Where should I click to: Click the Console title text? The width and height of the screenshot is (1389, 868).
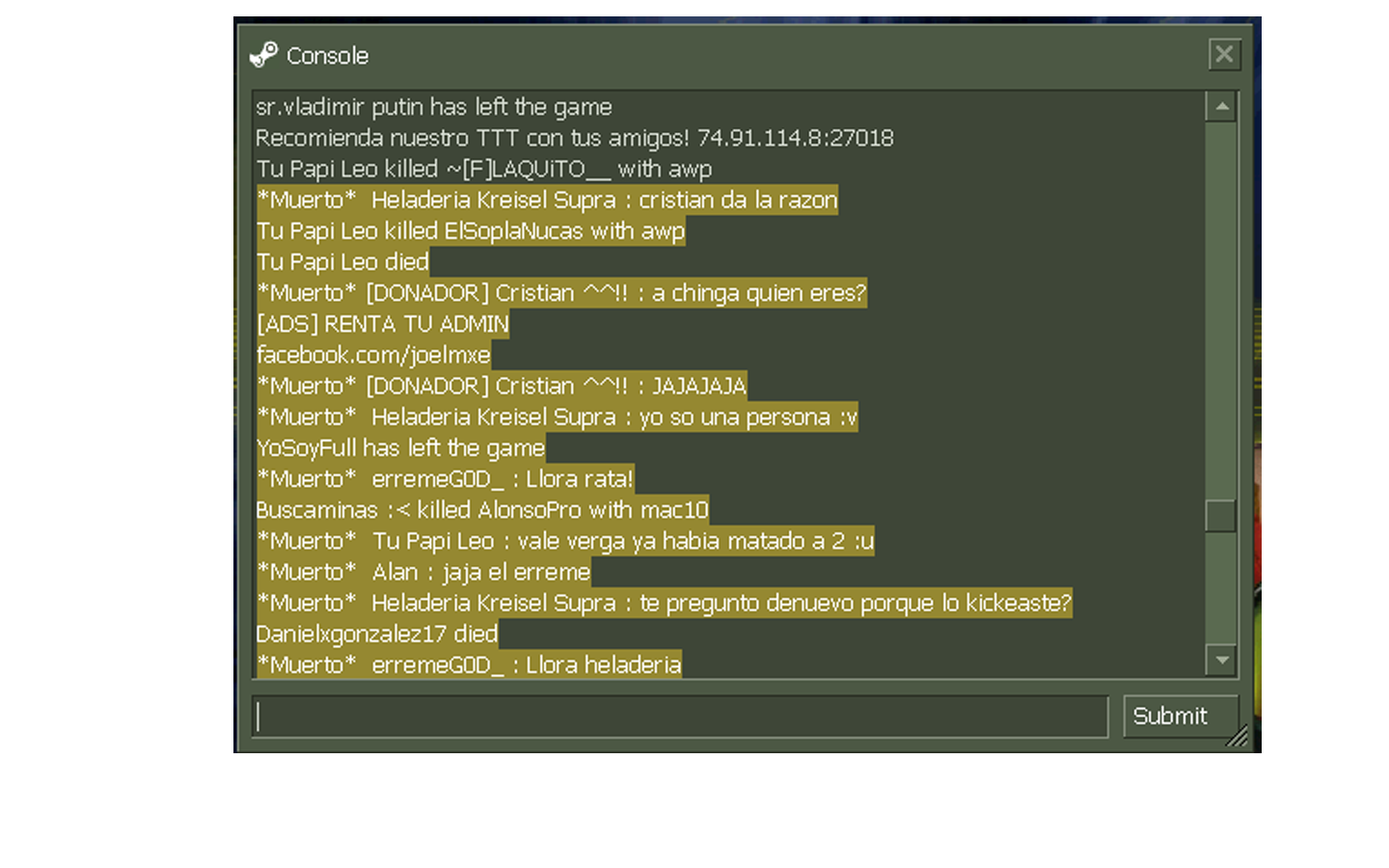[x=328, y=56]
